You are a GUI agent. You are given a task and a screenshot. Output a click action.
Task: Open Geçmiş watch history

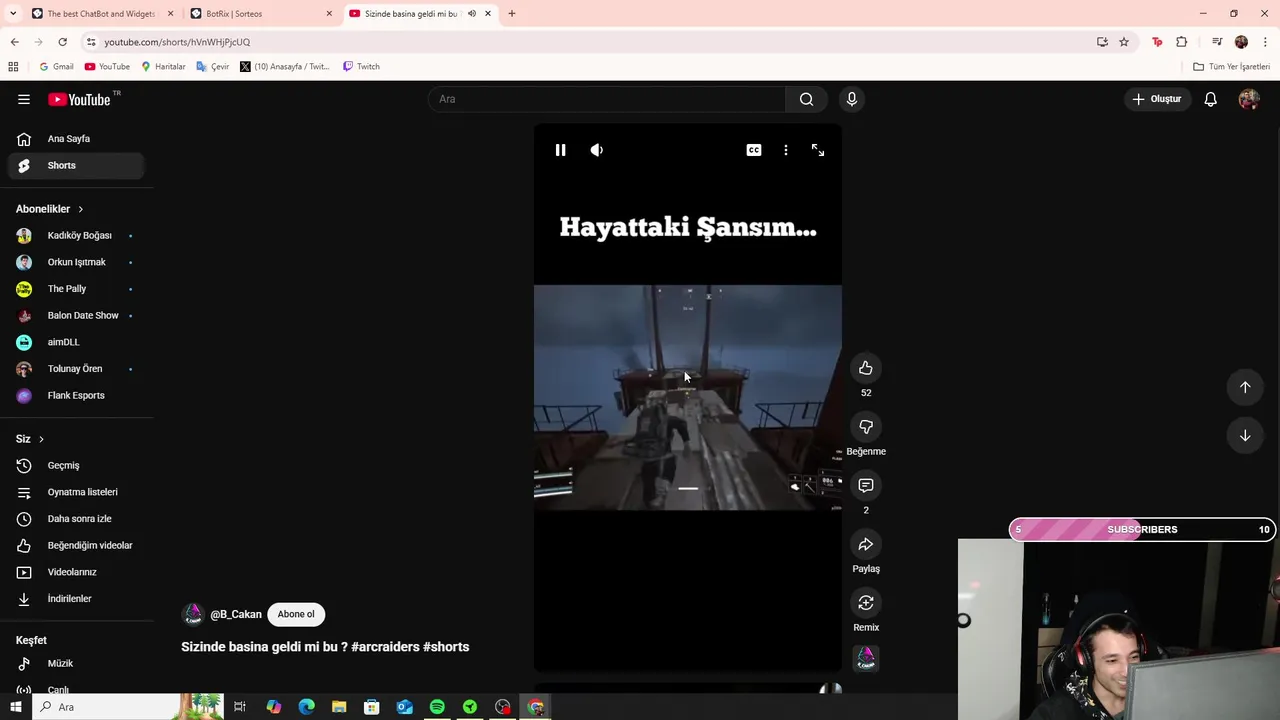pyautogui.click(x=76, y=465)
